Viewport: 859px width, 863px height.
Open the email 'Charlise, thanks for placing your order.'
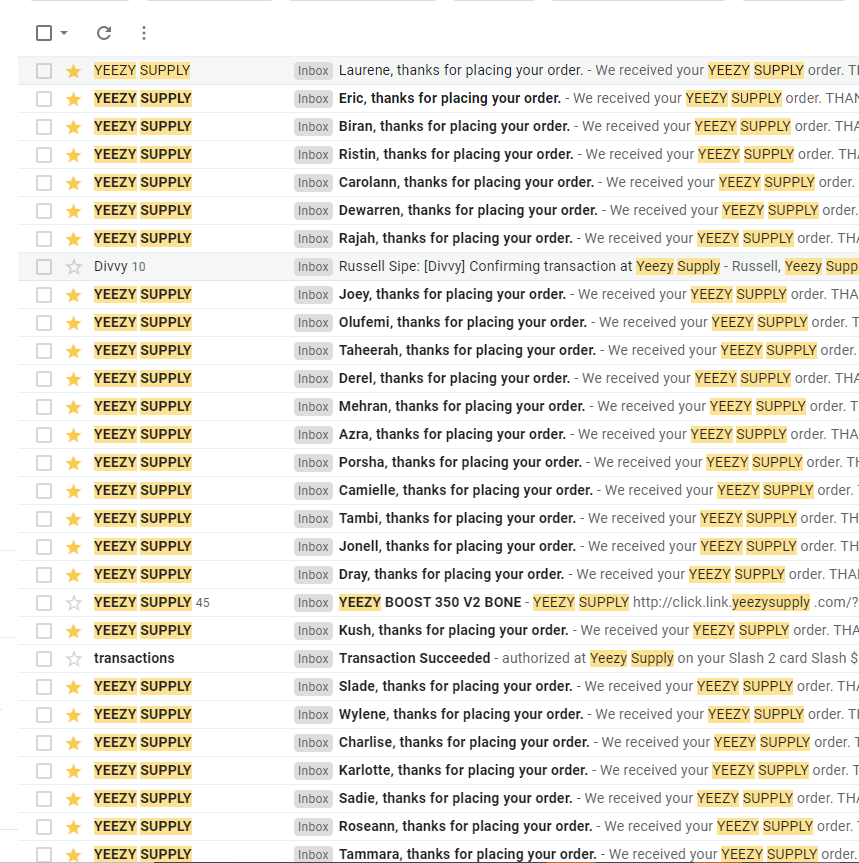(464, 742)
